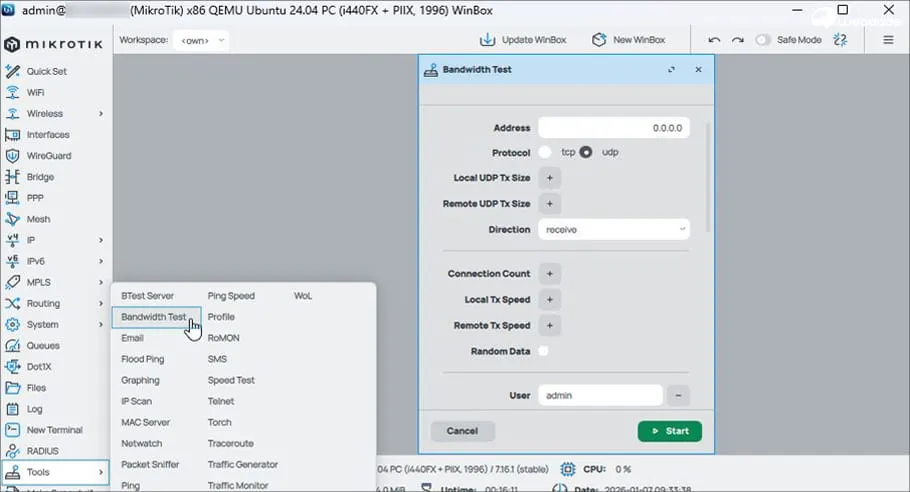This screenshot has height=492, width=910.
Task: Click the Update WinBox download icon
Action: click(487, 40)
